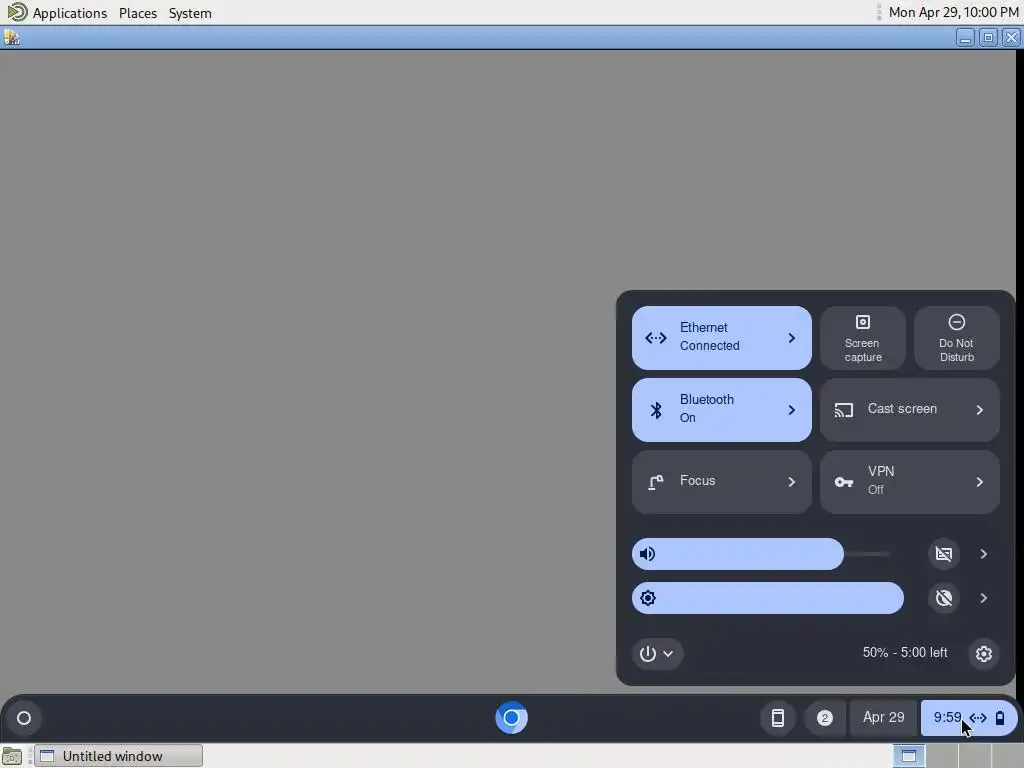The height and width of the screenshot is (768, 1024).
Task: Open the notification counter badge
Action: pos(825,718)
